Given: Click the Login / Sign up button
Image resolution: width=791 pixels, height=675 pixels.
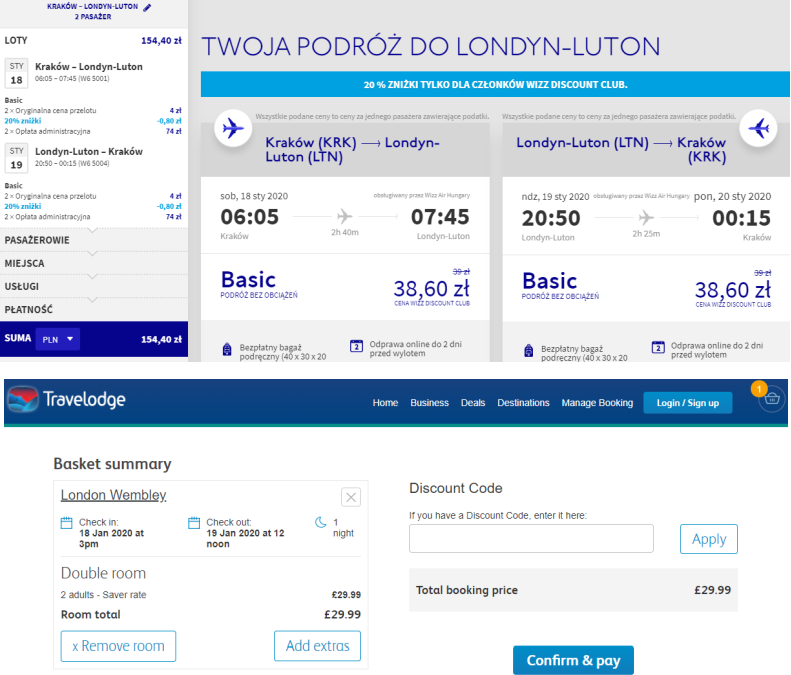Looking at the screenshot, I should tap(688, 403).
